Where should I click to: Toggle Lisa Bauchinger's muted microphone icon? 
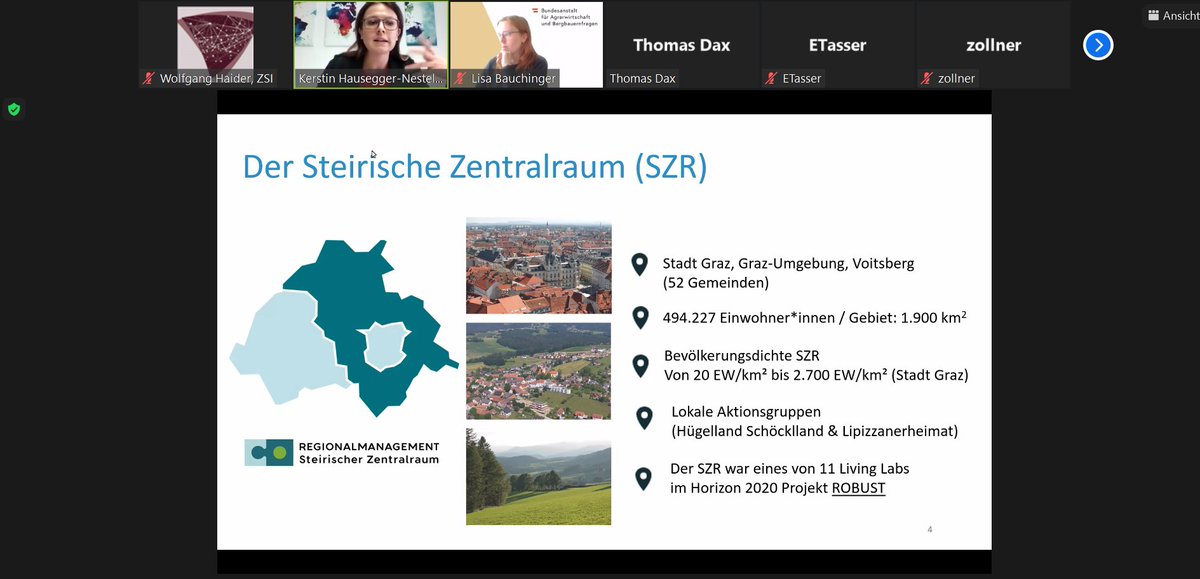click(462, 78)
